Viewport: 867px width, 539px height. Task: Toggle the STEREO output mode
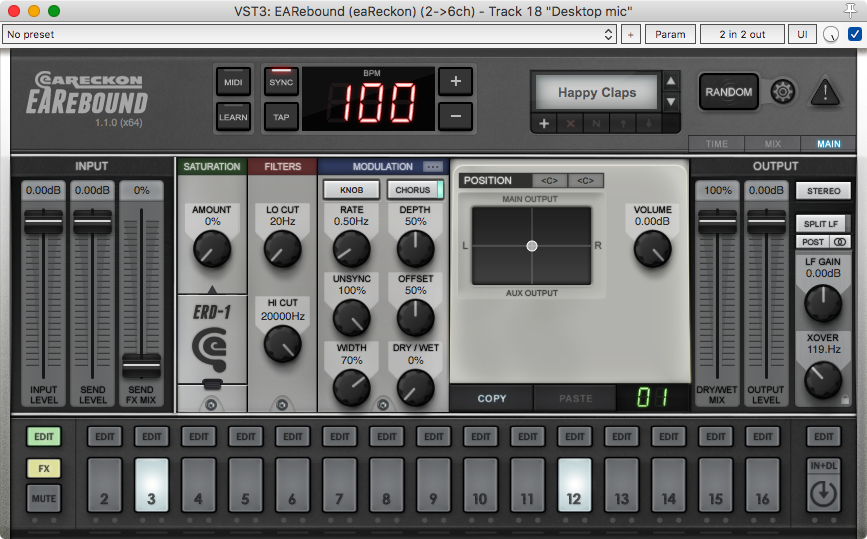click(823, 191)
